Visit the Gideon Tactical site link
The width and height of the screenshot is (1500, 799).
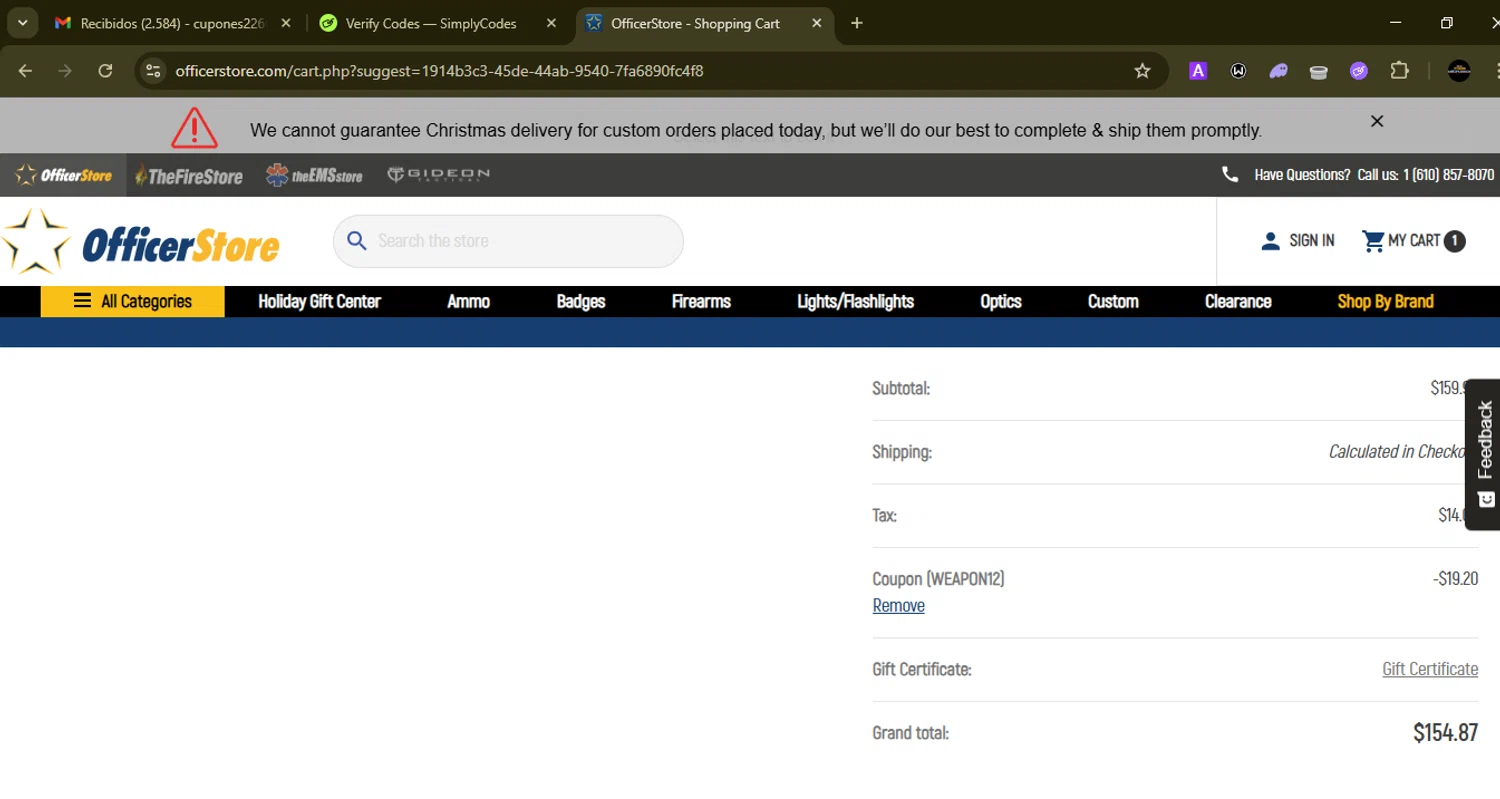point(439,175)
